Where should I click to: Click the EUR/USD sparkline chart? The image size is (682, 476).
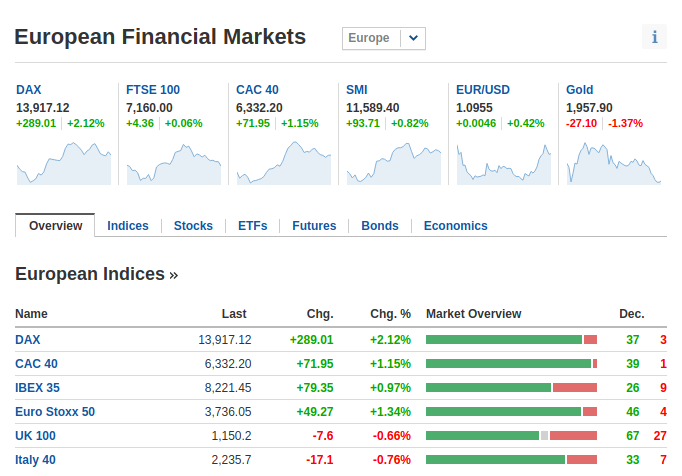[x=504, y=164]
